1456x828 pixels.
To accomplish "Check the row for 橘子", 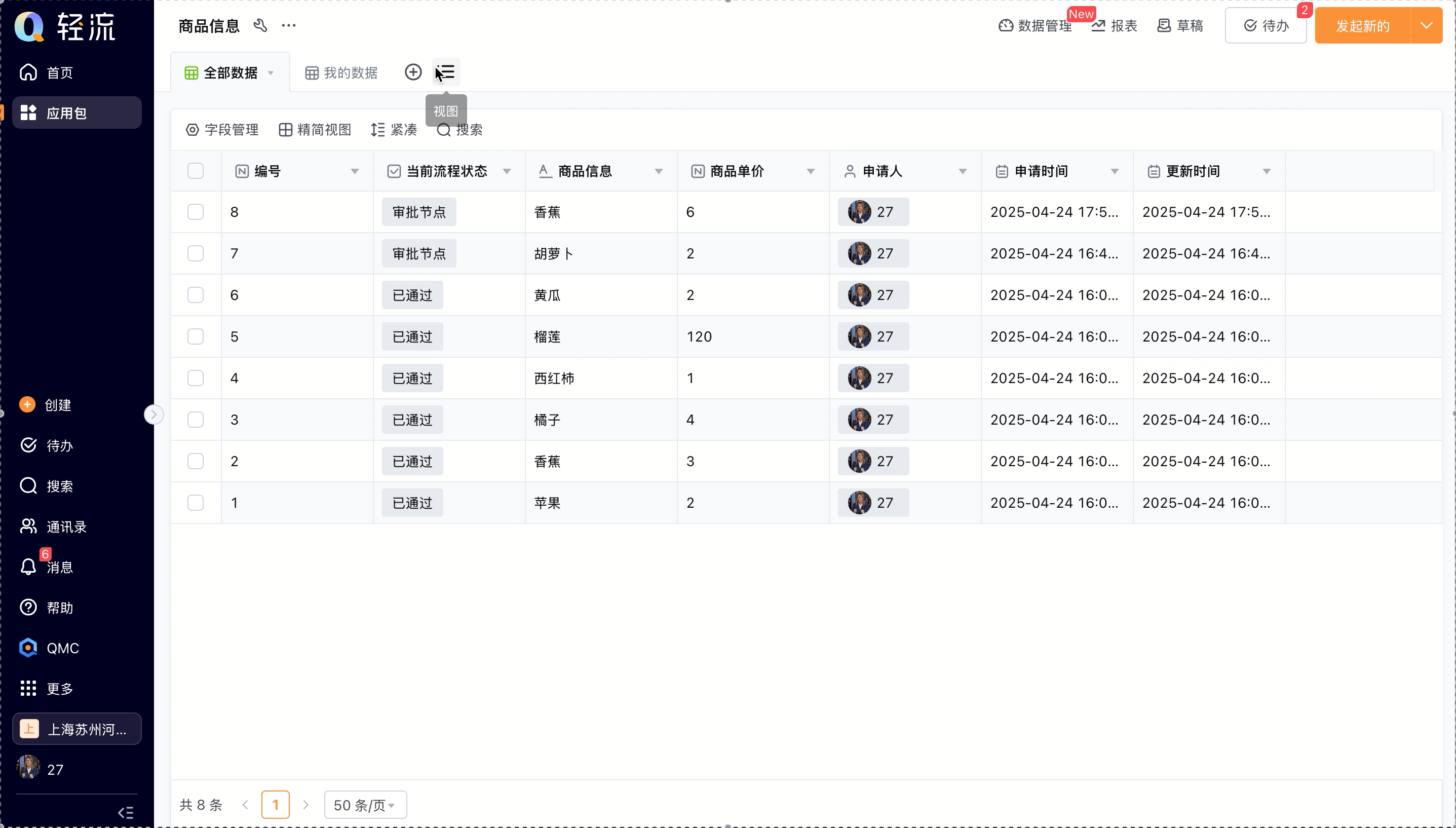I will (196, 419).
